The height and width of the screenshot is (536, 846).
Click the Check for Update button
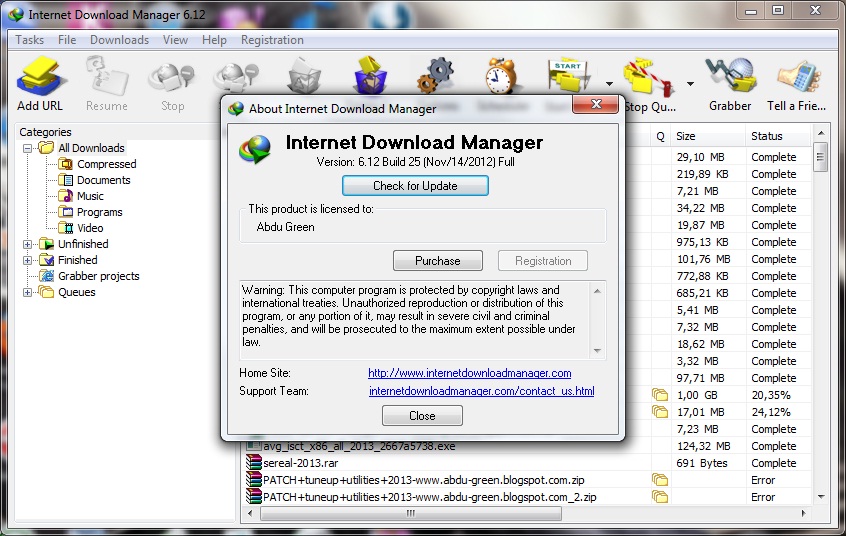tap(415, 186)
